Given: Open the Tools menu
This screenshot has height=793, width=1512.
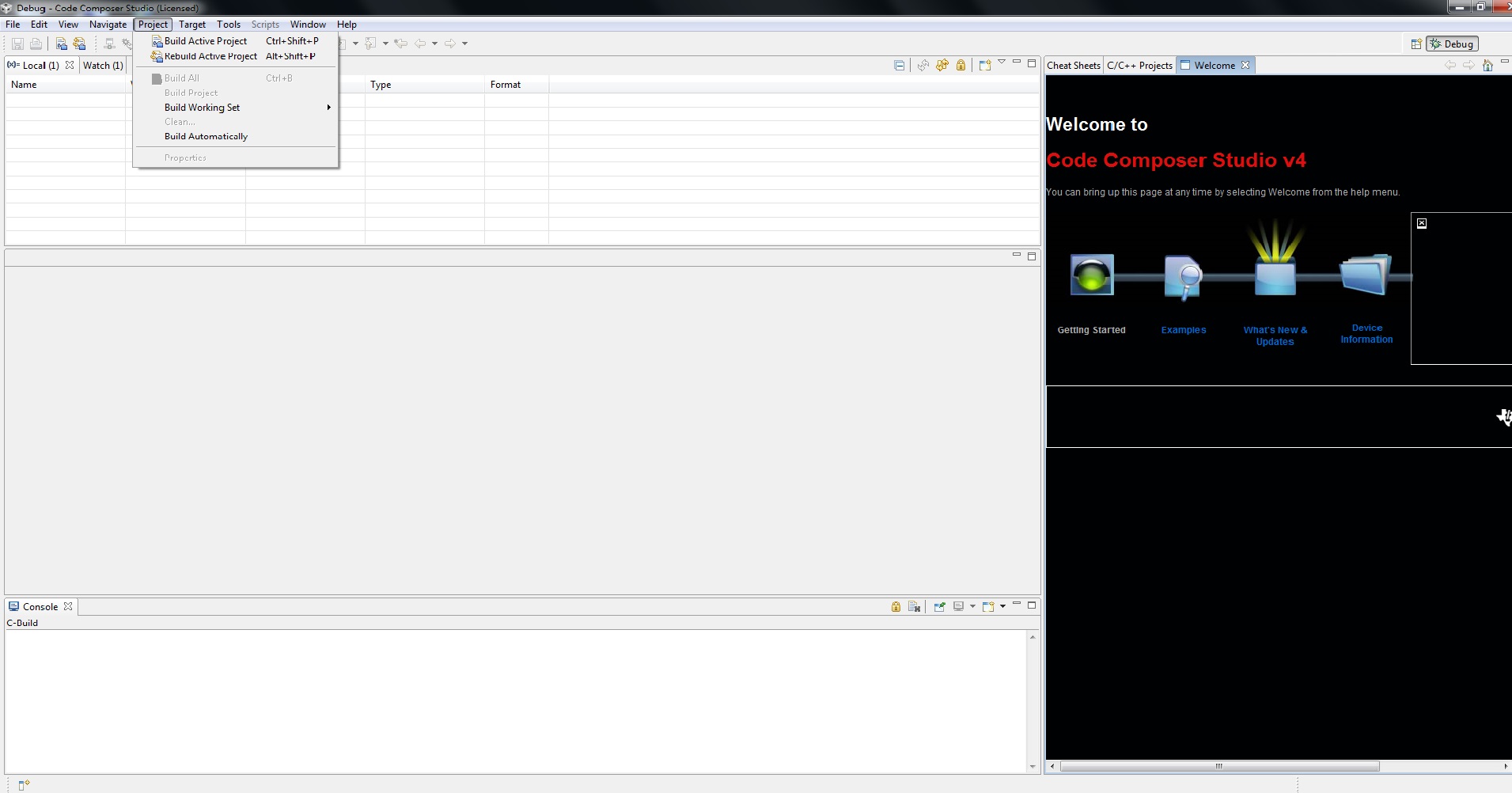Looking at the screenshot, I should pos(229,25).
